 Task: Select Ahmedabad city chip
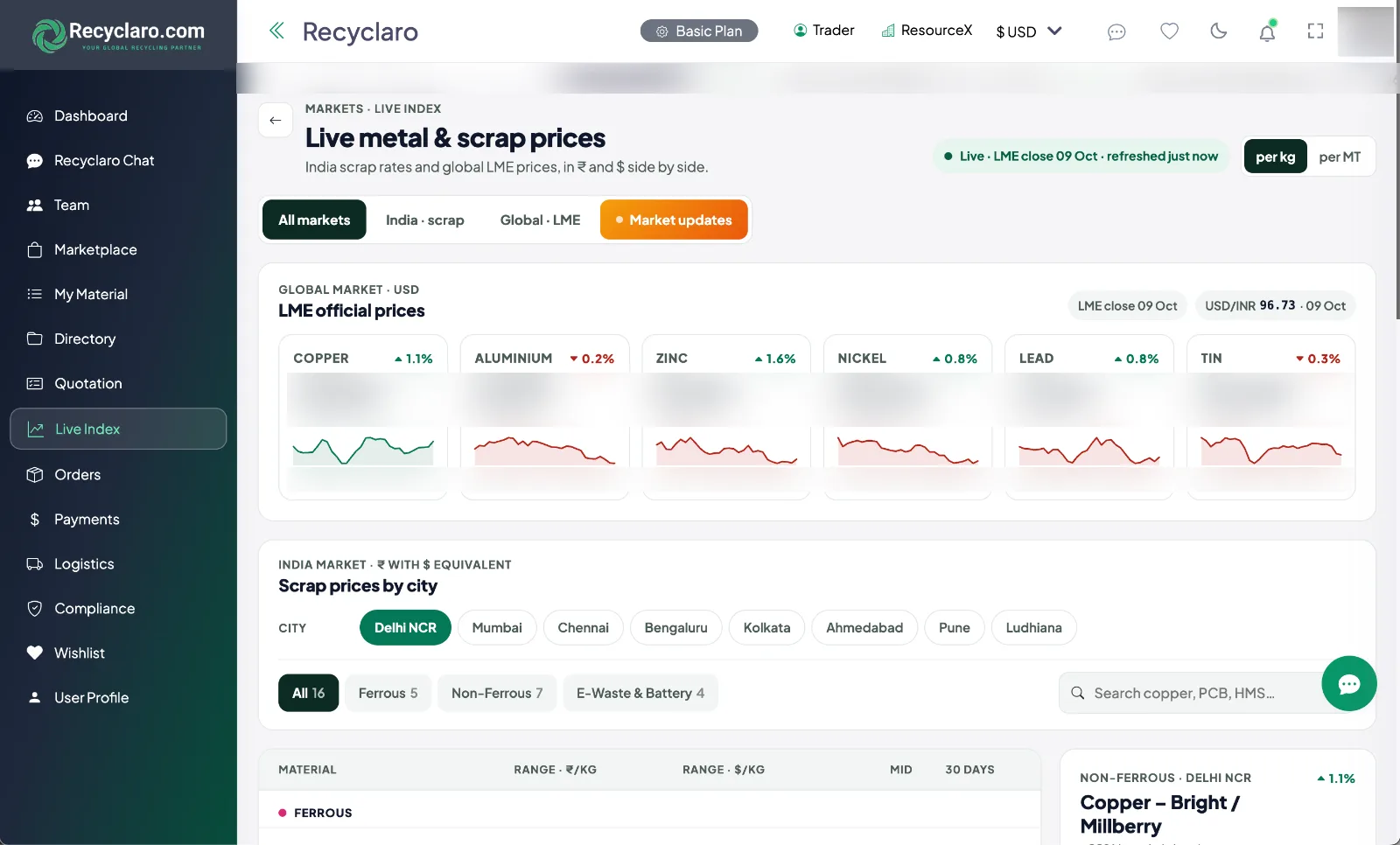click(x=864, y=627)
